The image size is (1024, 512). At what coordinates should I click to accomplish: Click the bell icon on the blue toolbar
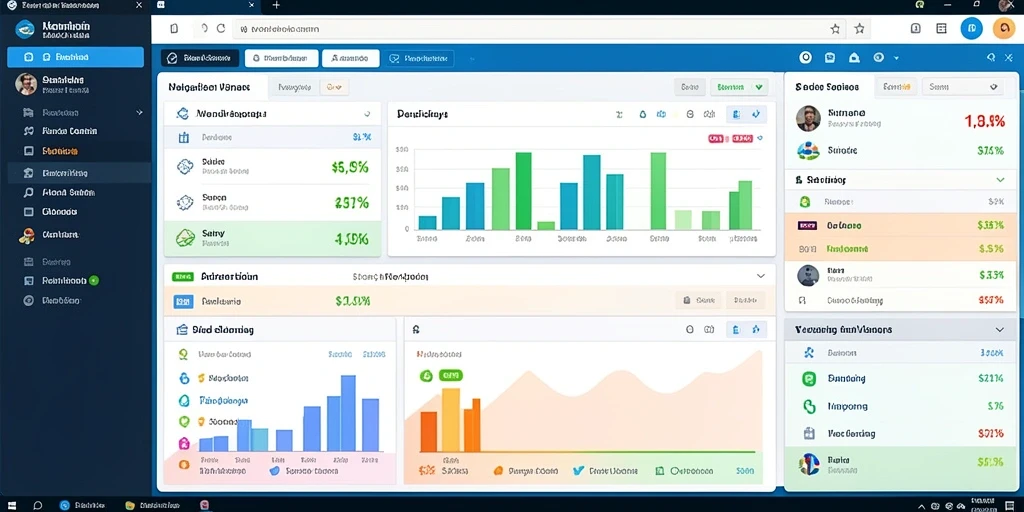tap(854, 57)
